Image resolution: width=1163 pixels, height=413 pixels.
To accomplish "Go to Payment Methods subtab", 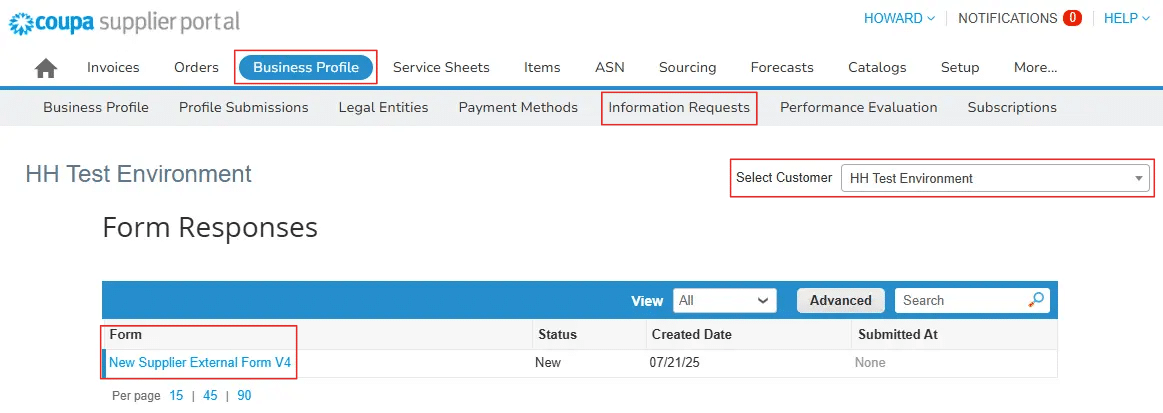I will click(x=518, y=107).
